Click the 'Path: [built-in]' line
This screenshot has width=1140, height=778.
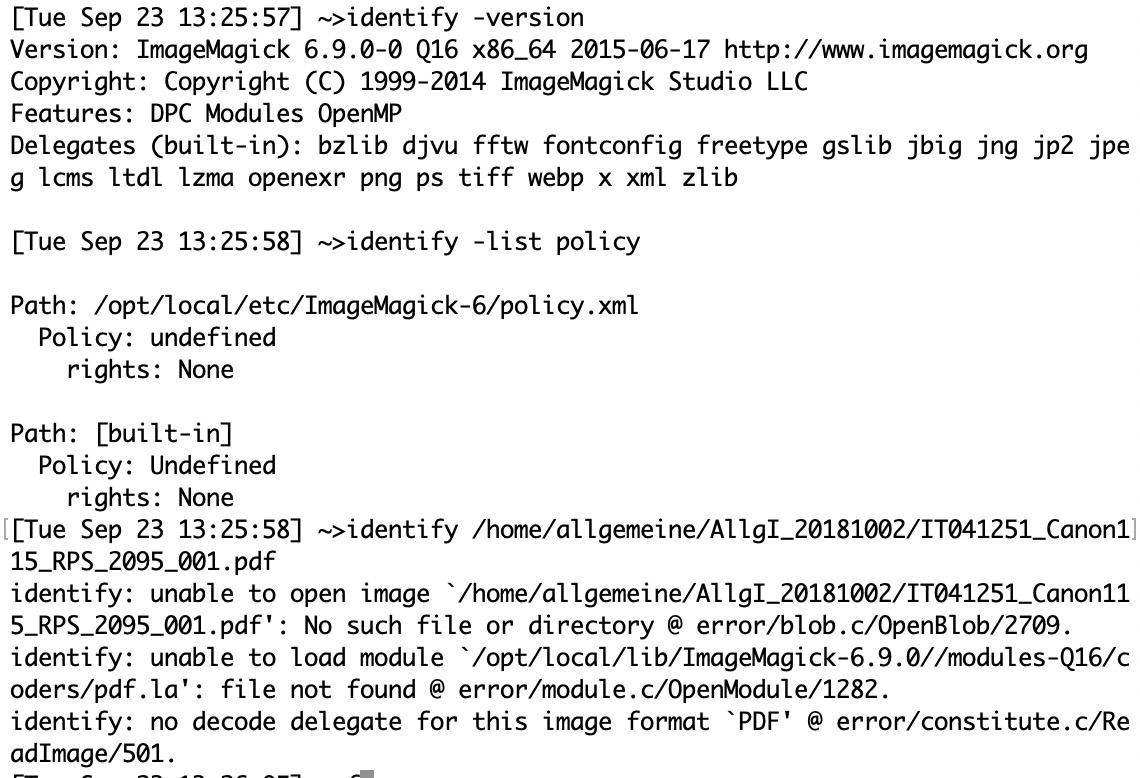click(x=121, y=433)
